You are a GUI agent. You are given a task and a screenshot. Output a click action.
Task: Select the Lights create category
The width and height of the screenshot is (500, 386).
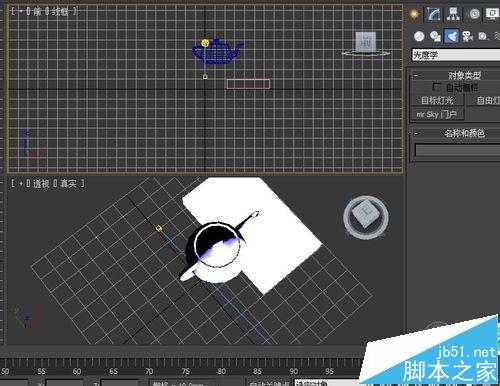[451, 36]
